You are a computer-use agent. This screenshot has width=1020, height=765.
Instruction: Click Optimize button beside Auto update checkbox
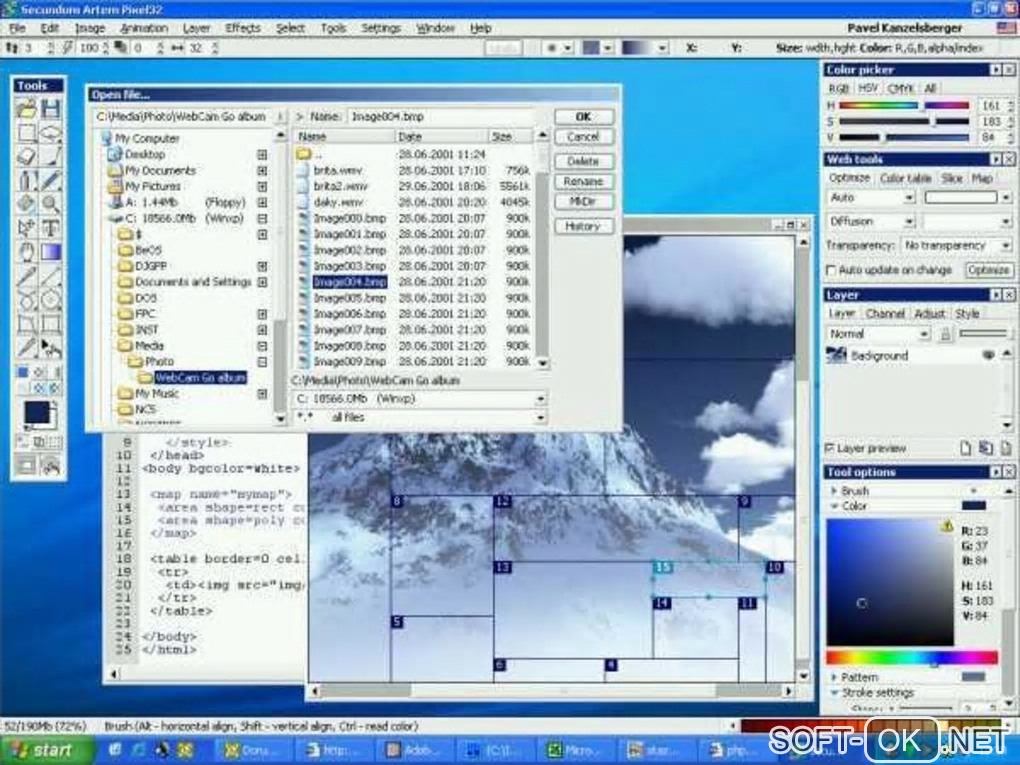987,270
